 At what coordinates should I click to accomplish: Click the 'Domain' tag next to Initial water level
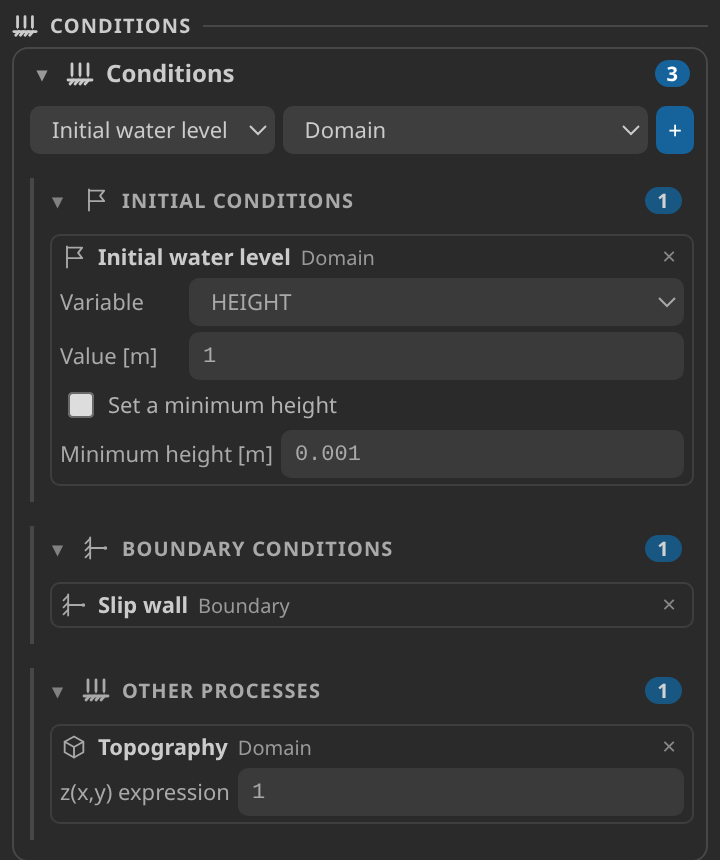pos(338,258)
